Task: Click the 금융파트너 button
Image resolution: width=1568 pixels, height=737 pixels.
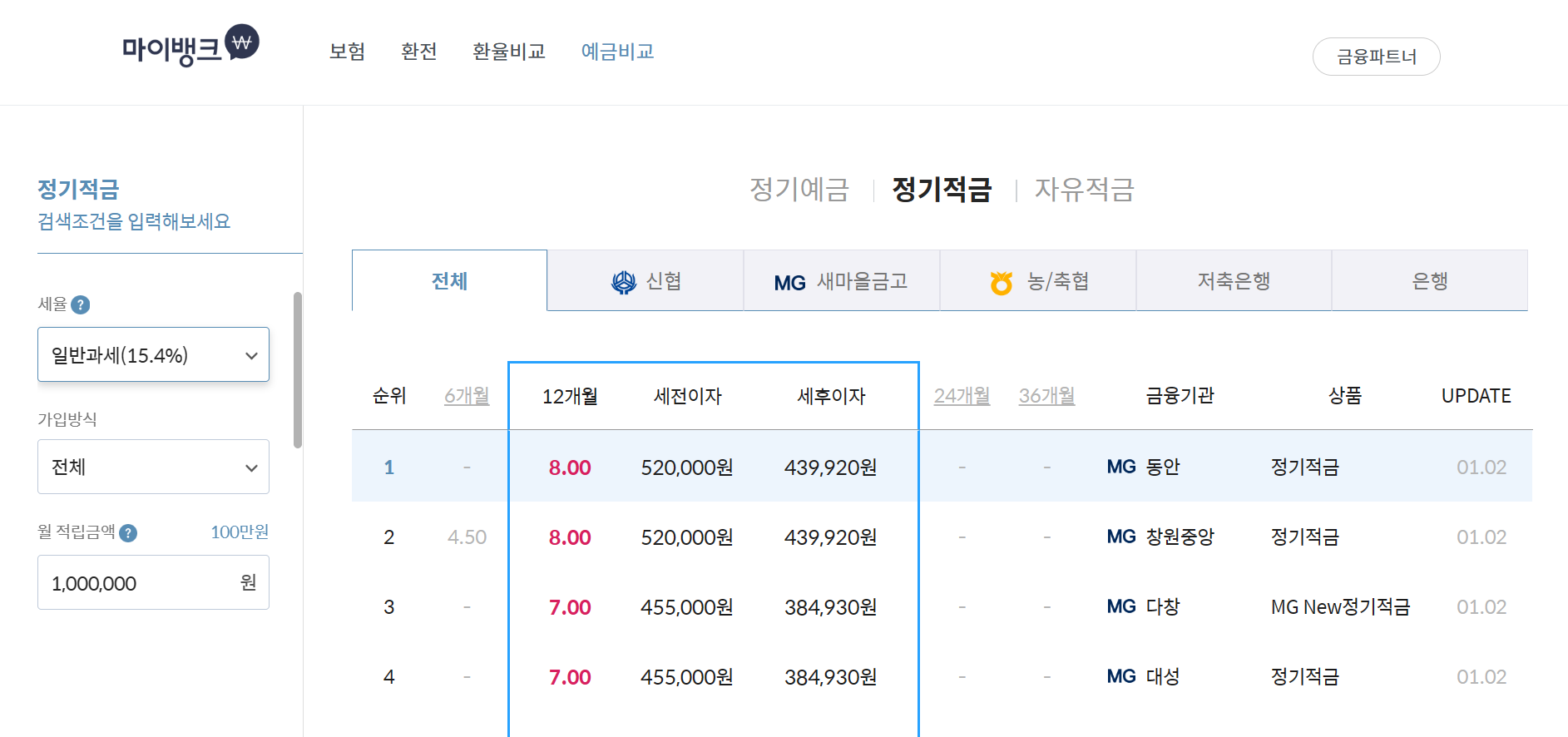Action: click(x=1377, y=57)
